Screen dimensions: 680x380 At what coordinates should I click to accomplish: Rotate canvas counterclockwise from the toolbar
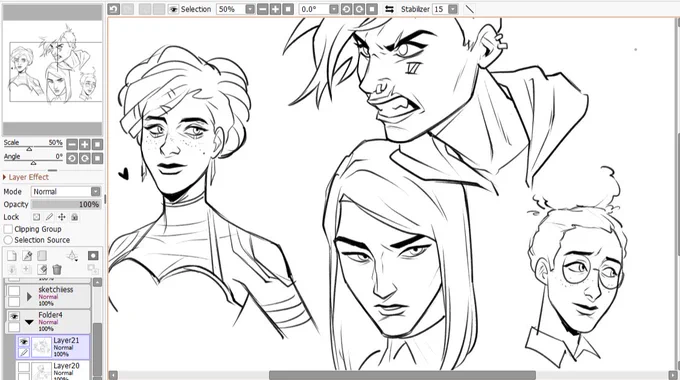pos(346,9)
